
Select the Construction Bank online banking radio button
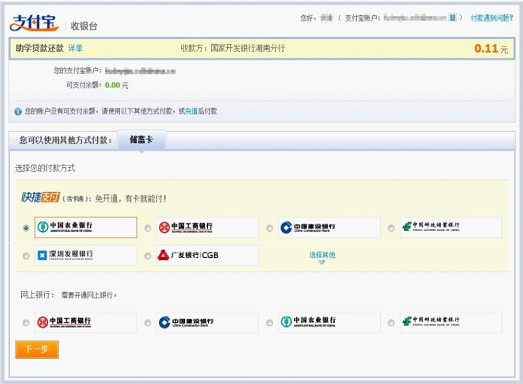pos(148,323)
